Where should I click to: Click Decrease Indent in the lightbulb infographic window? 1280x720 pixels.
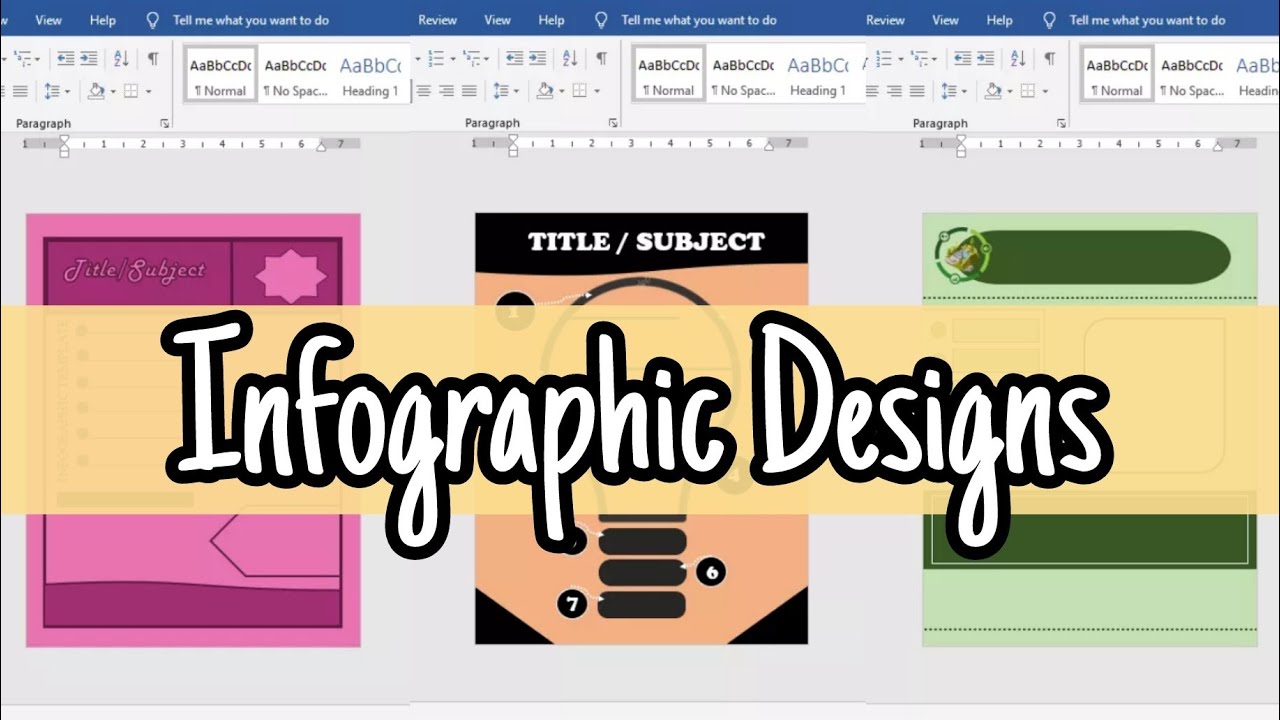coord(513,59)
